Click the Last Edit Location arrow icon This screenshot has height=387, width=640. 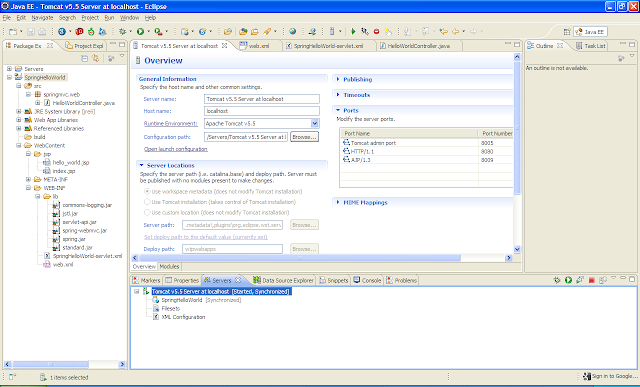[x=443, y=31]
